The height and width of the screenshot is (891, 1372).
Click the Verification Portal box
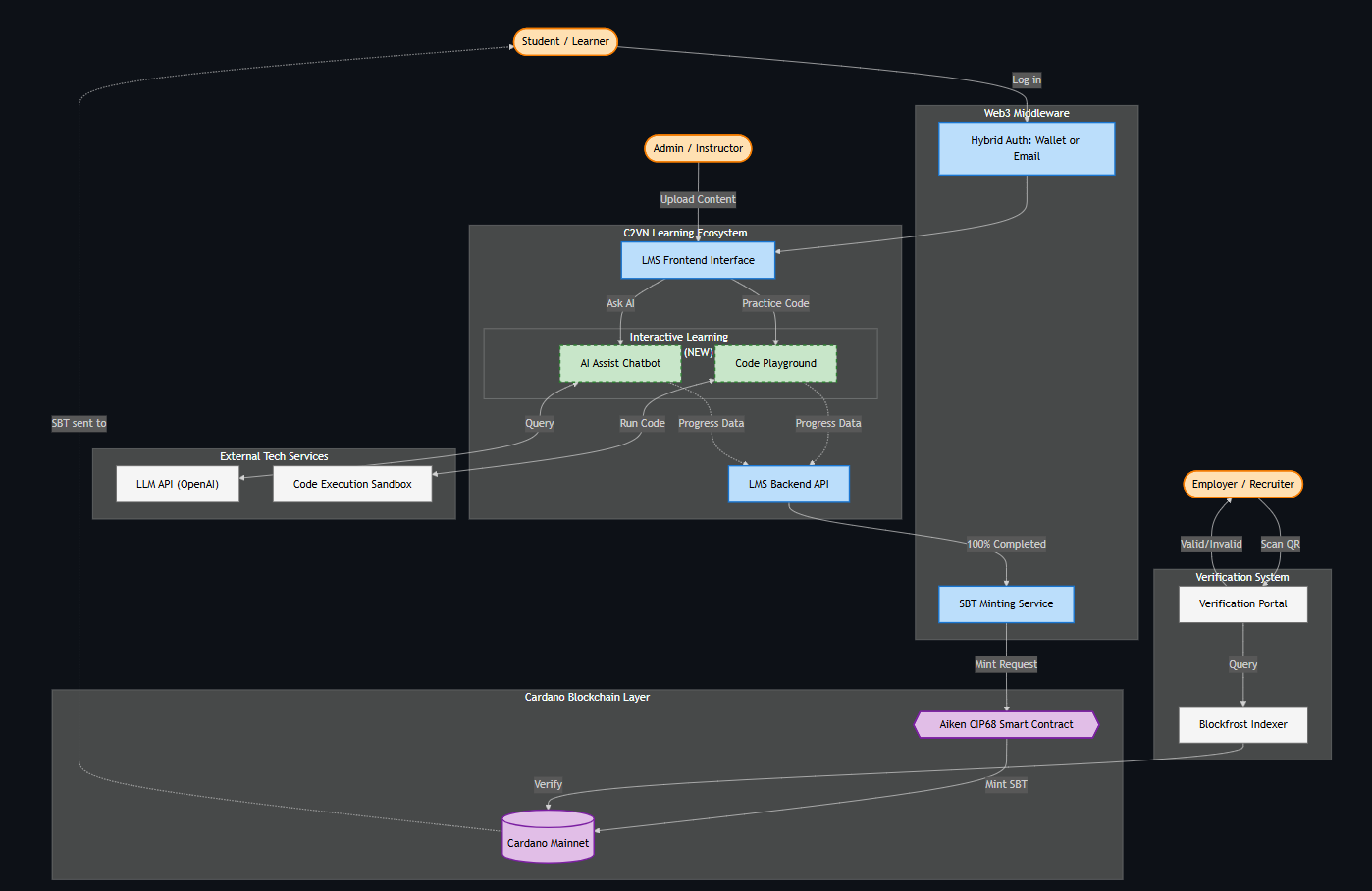pyautogui.click(x=1242, y=604)
